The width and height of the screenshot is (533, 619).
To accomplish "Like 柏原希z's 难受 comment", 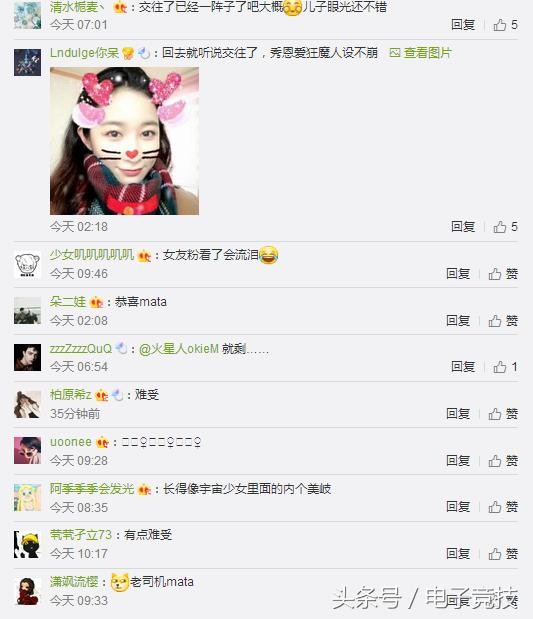I will point(503,414).
